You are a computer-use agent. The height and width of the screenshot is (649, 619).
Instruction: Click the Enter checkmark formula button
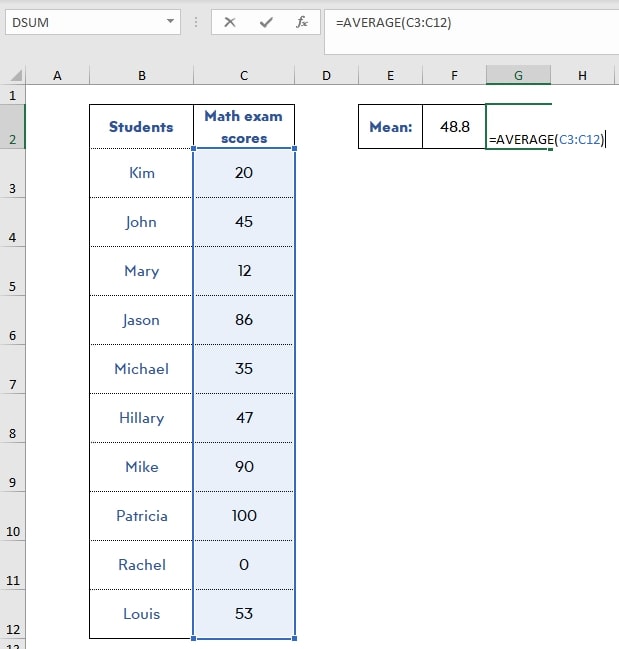tap(266, 22)
